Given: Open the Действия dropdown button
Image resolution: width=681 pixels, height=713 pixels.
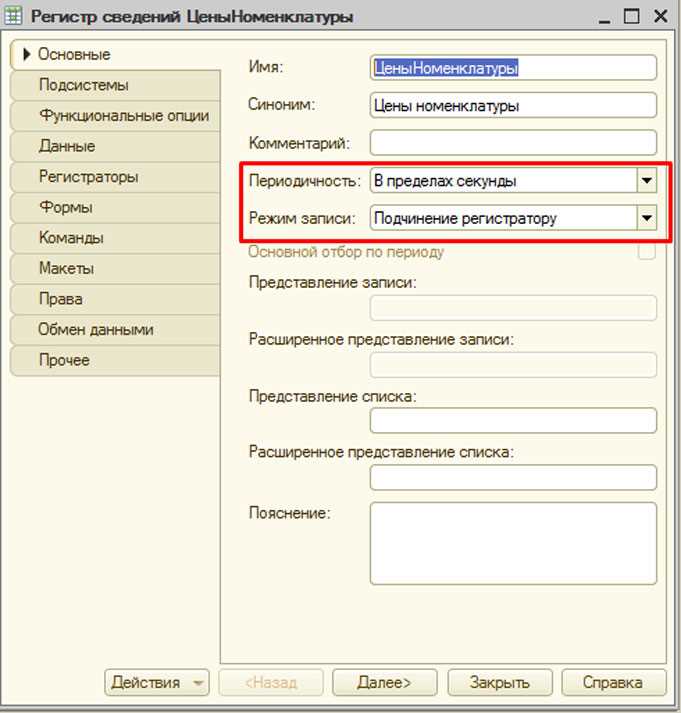Looking at the screenshot, I should [x=157, y=682].
